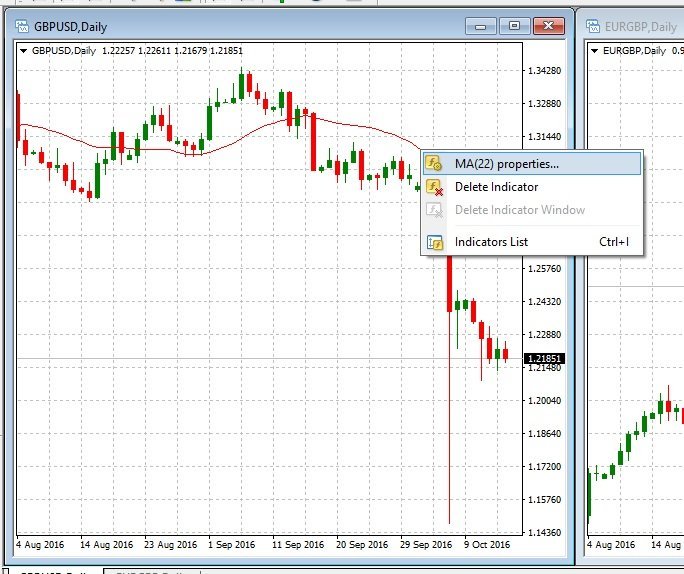Click the 1.34280 price scale value
The height and width of the screenshot is (574, 684).
point(544,71)
